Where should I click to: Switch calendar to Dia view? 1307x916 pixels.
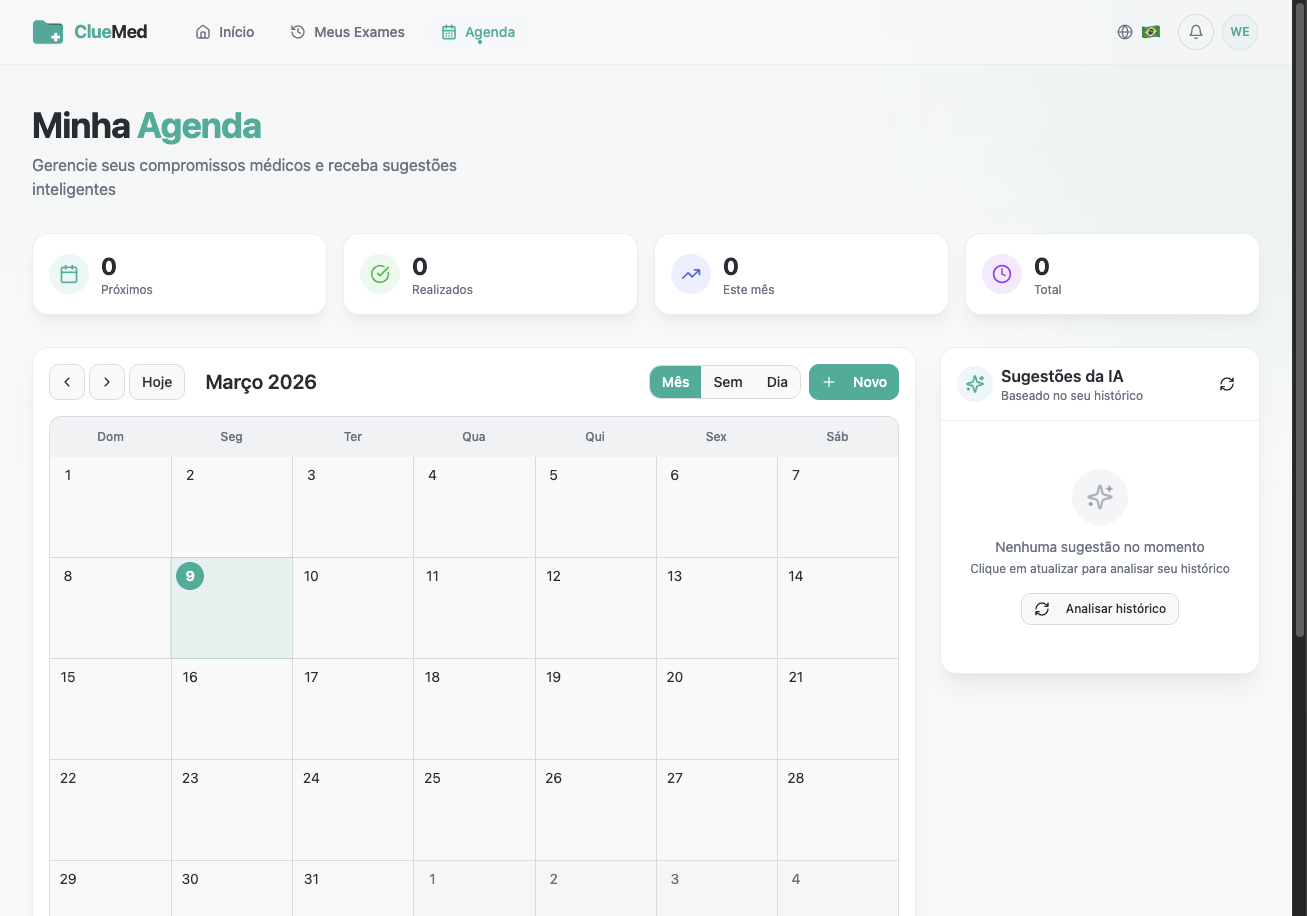(x=777, y=382)
